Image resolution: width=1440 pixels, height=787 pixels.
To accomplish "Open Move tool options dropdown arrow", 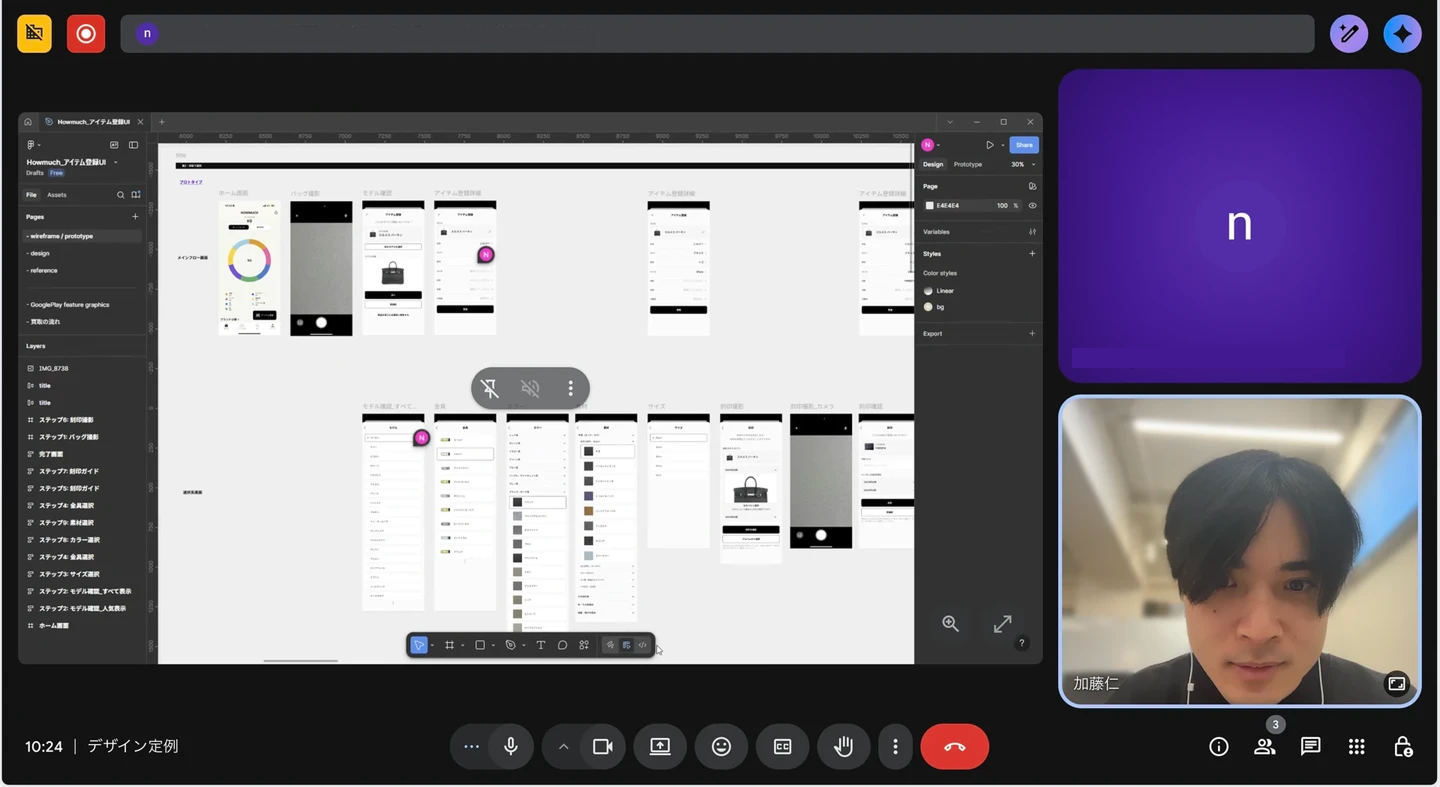I will coord(432,646).
